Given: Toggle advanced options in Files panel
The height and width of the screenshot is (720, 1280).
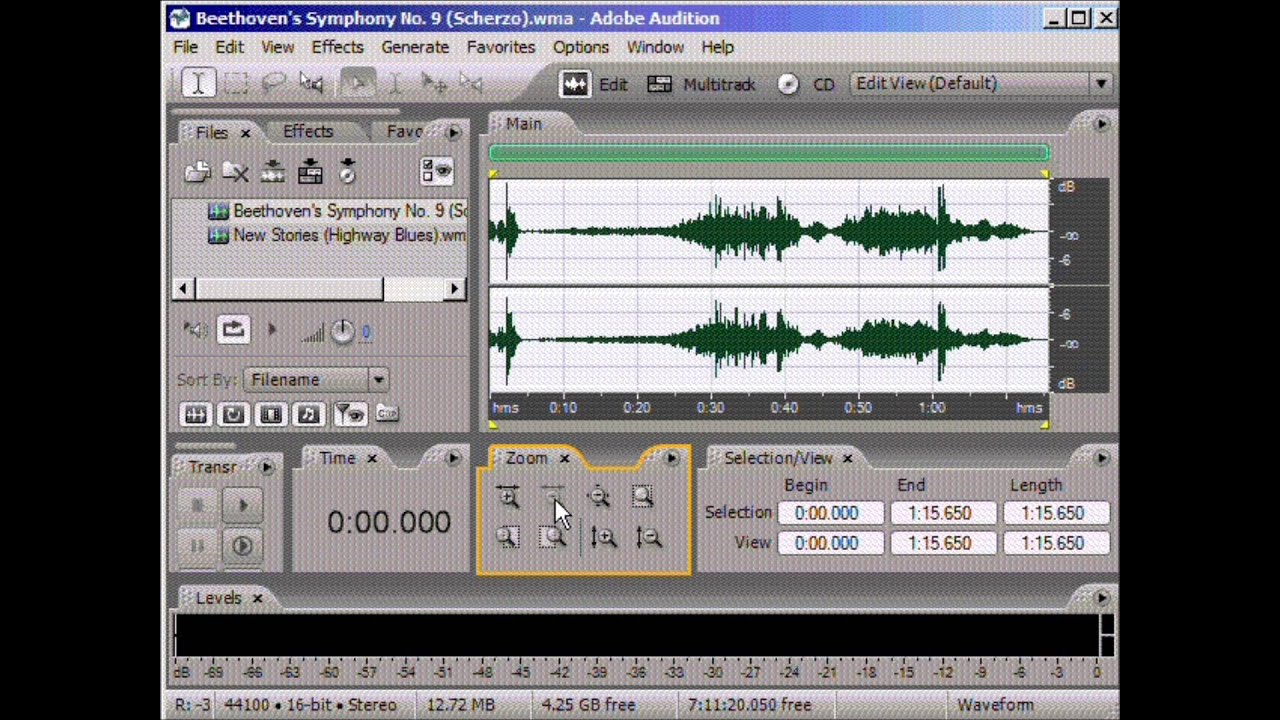Looking at the screenshot, I should click(437, 172).
